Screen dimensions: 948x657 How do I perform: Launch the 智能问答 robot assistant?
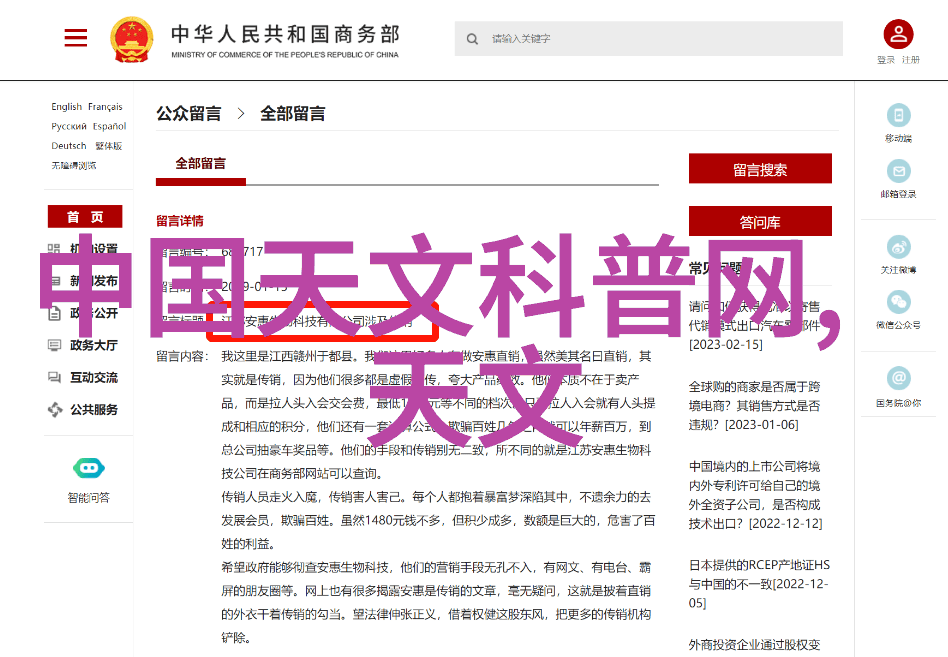(89, 468)
